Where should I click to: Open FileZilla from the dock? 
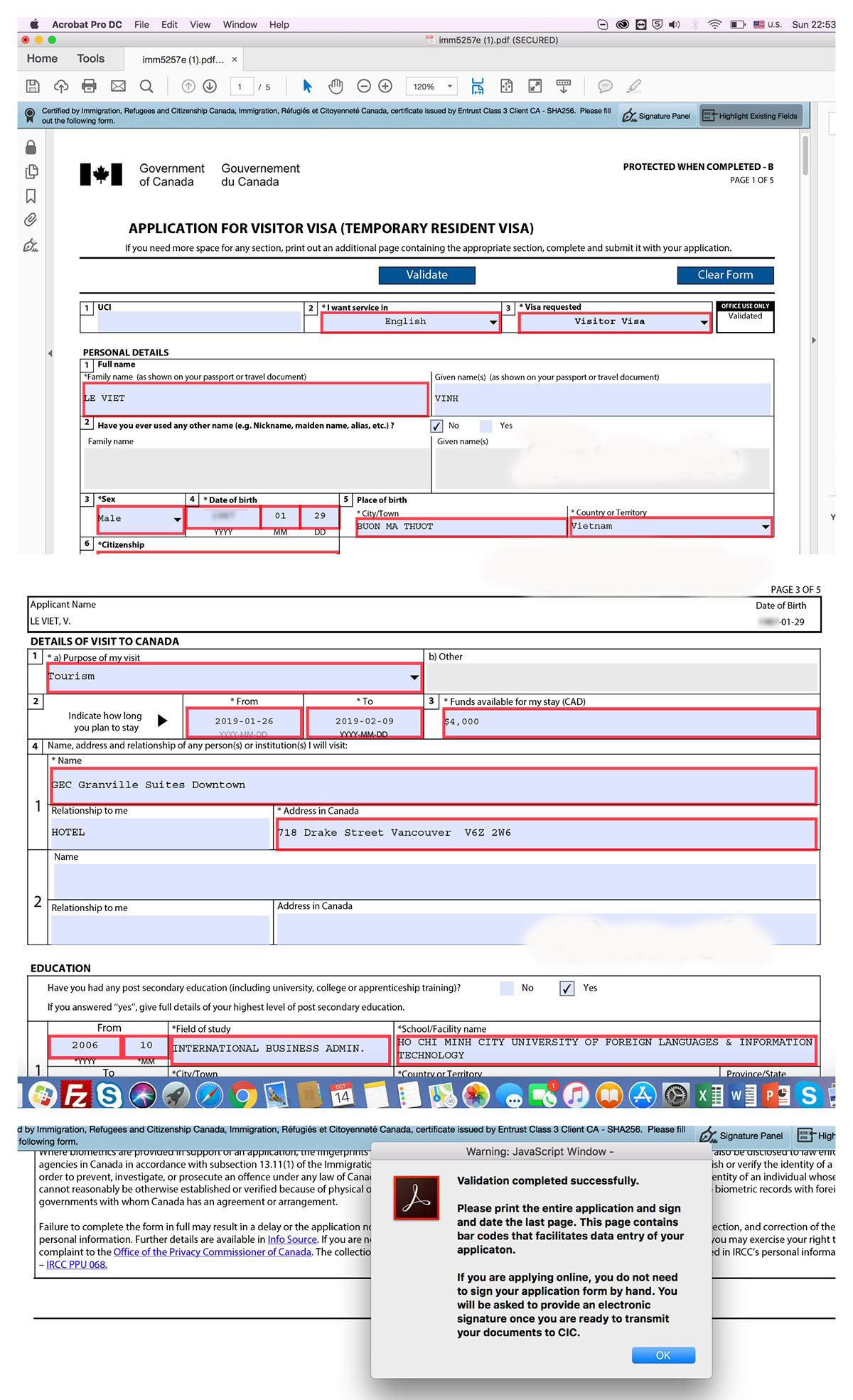pos(75,1095)
